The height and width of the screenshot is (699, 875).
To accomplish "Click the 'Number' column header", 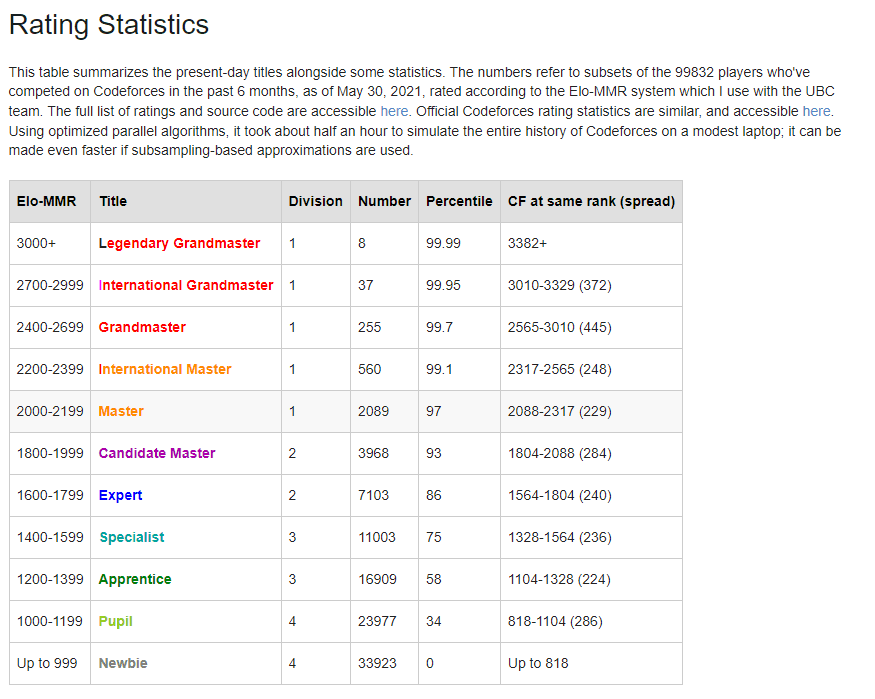I will 384,201.
